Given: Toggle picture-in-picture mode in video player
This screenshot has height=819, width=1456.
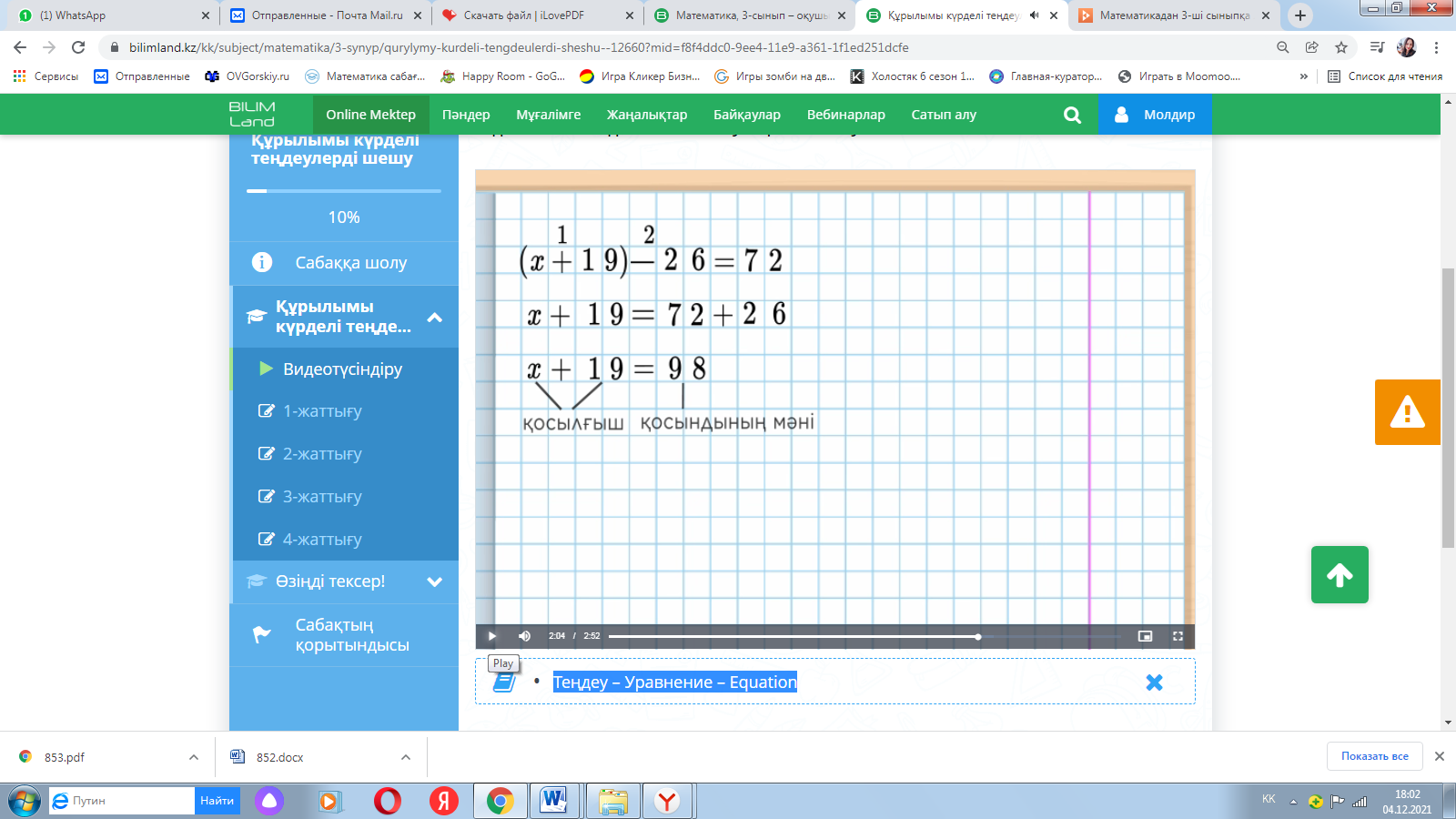Looking at the screenshot, I should [x=1145, y=636].
